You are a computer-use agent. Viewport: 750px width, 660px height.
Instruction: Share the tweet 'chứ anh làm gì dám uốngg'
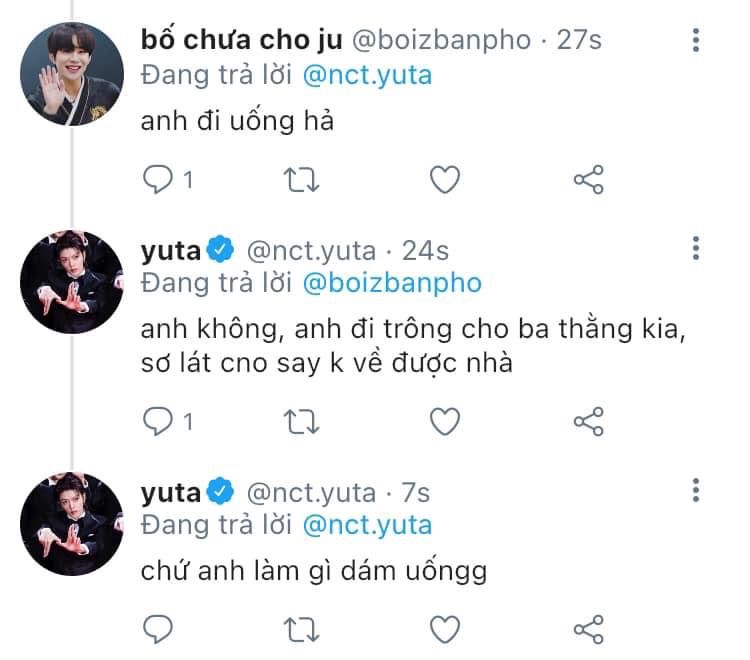tap(588, 628)
